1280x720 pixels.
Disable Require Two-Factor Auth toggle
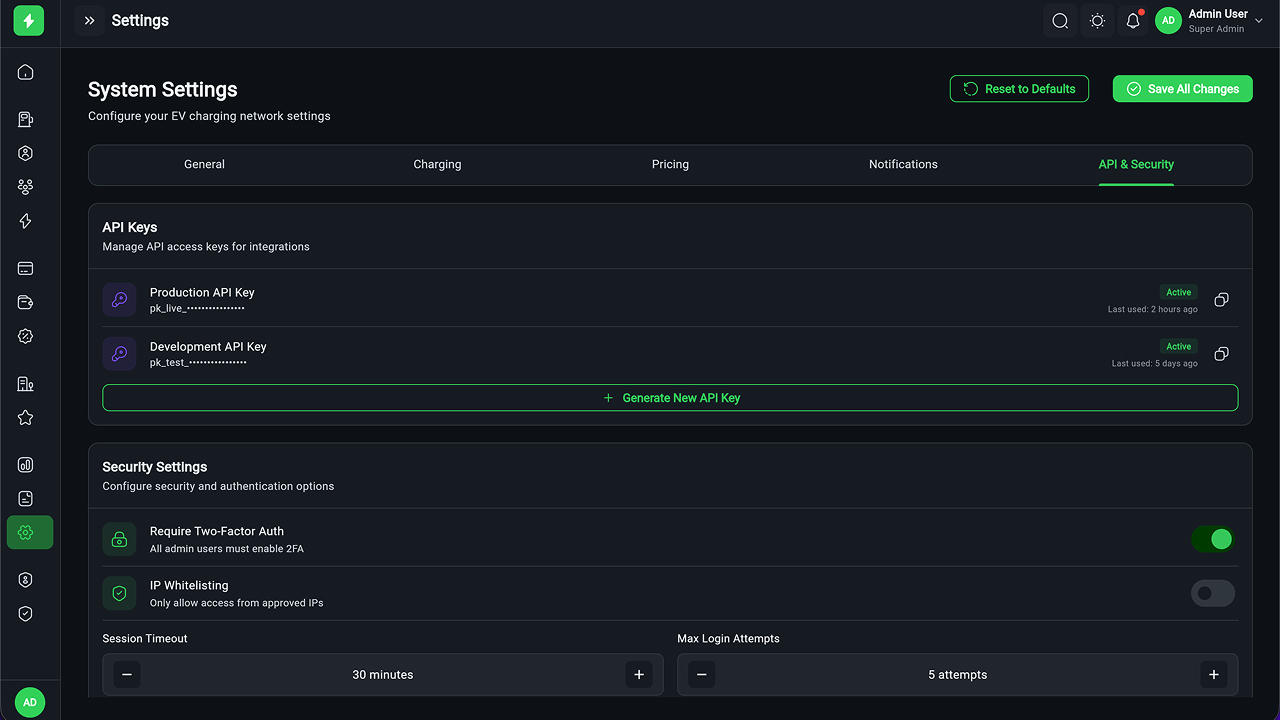click(x=1212, y=540)
